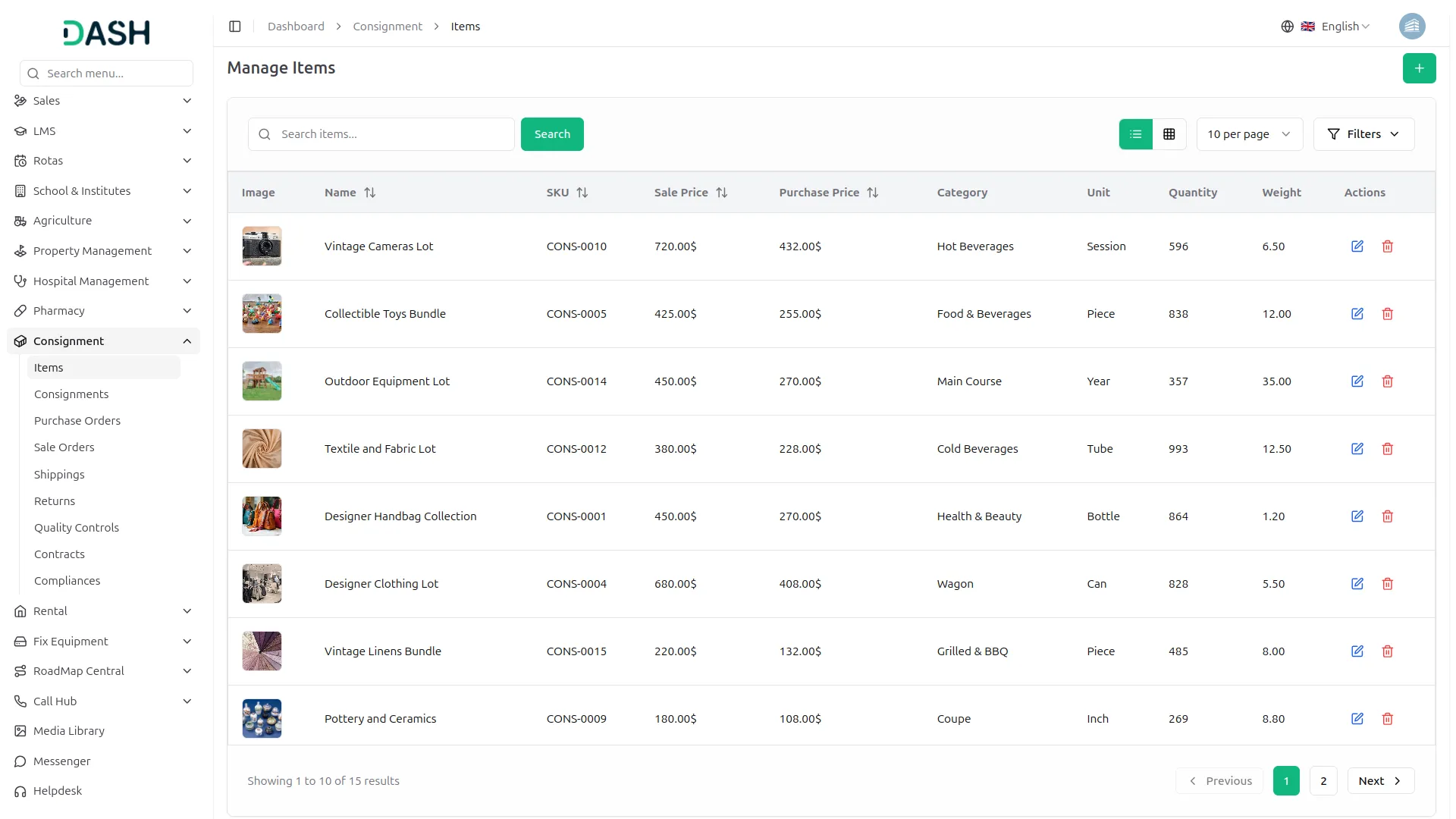Open user avatar profile menu

pyautogui.click(x=1411, y=27)
